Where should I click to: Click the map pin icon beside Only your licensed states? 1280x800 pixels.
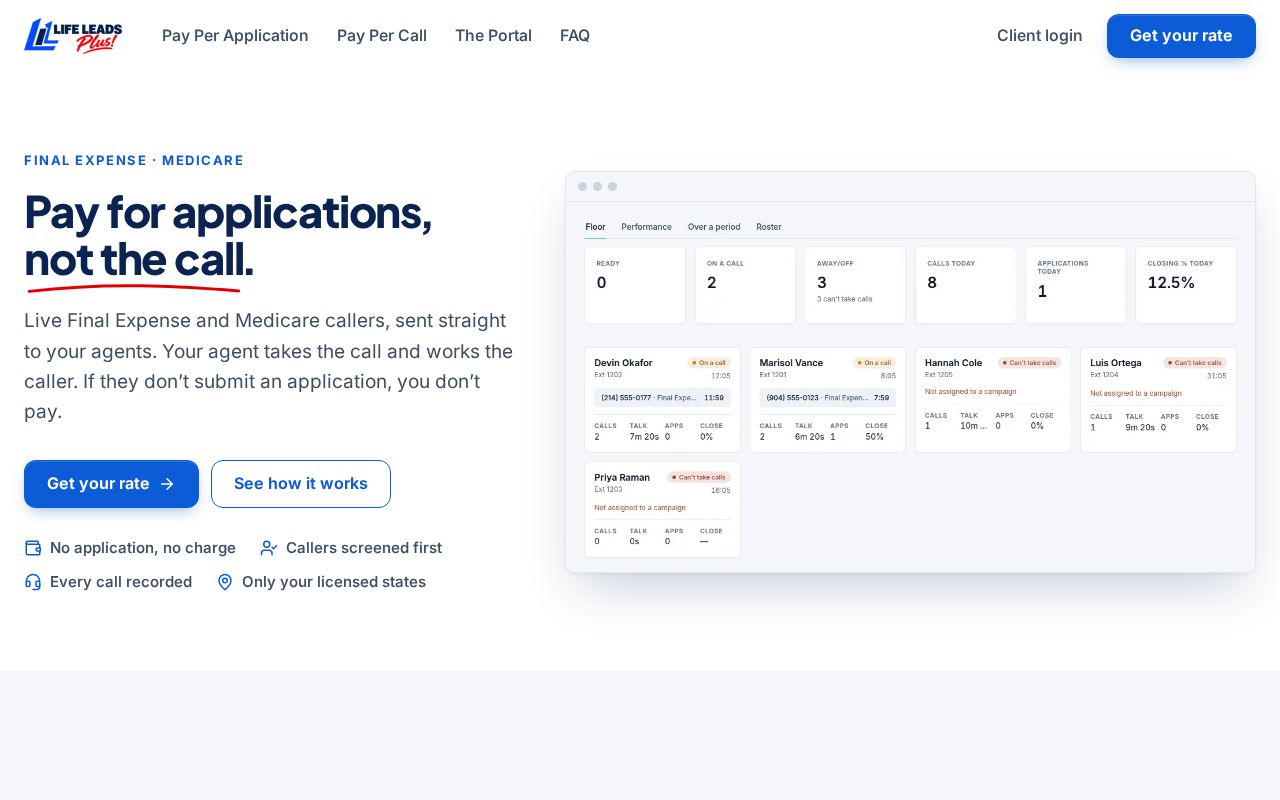tap(225, 582)
